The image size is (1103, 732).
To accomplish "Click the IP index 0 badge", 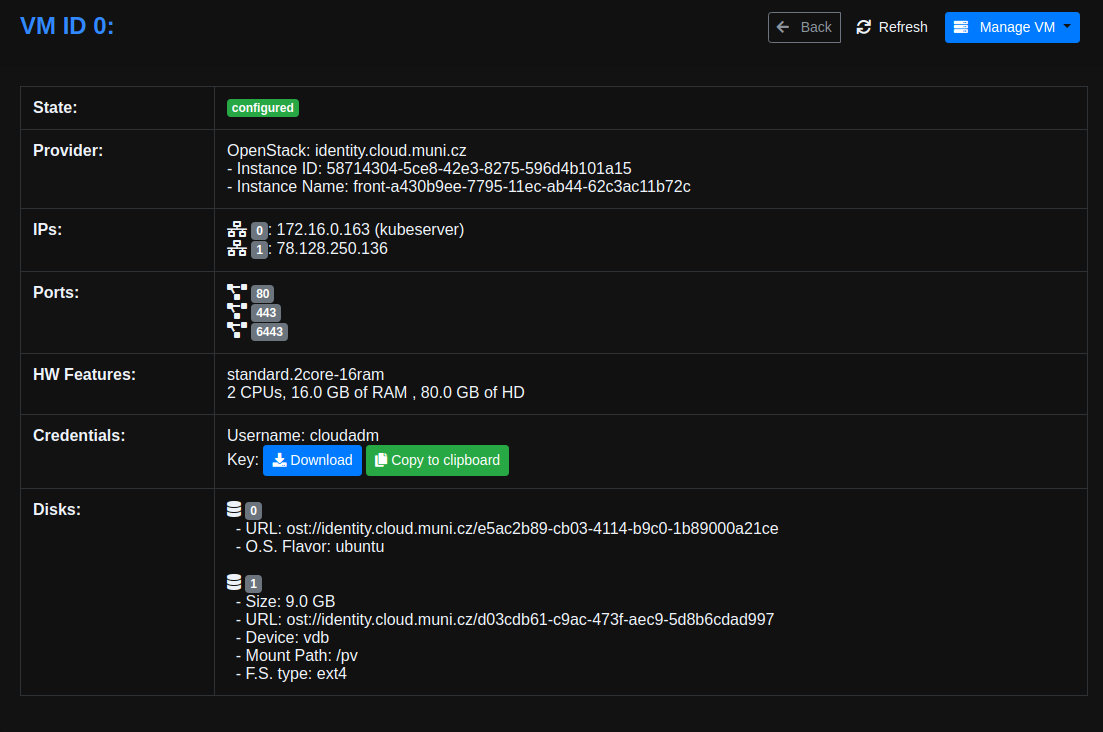I will (x=259, y=231).
